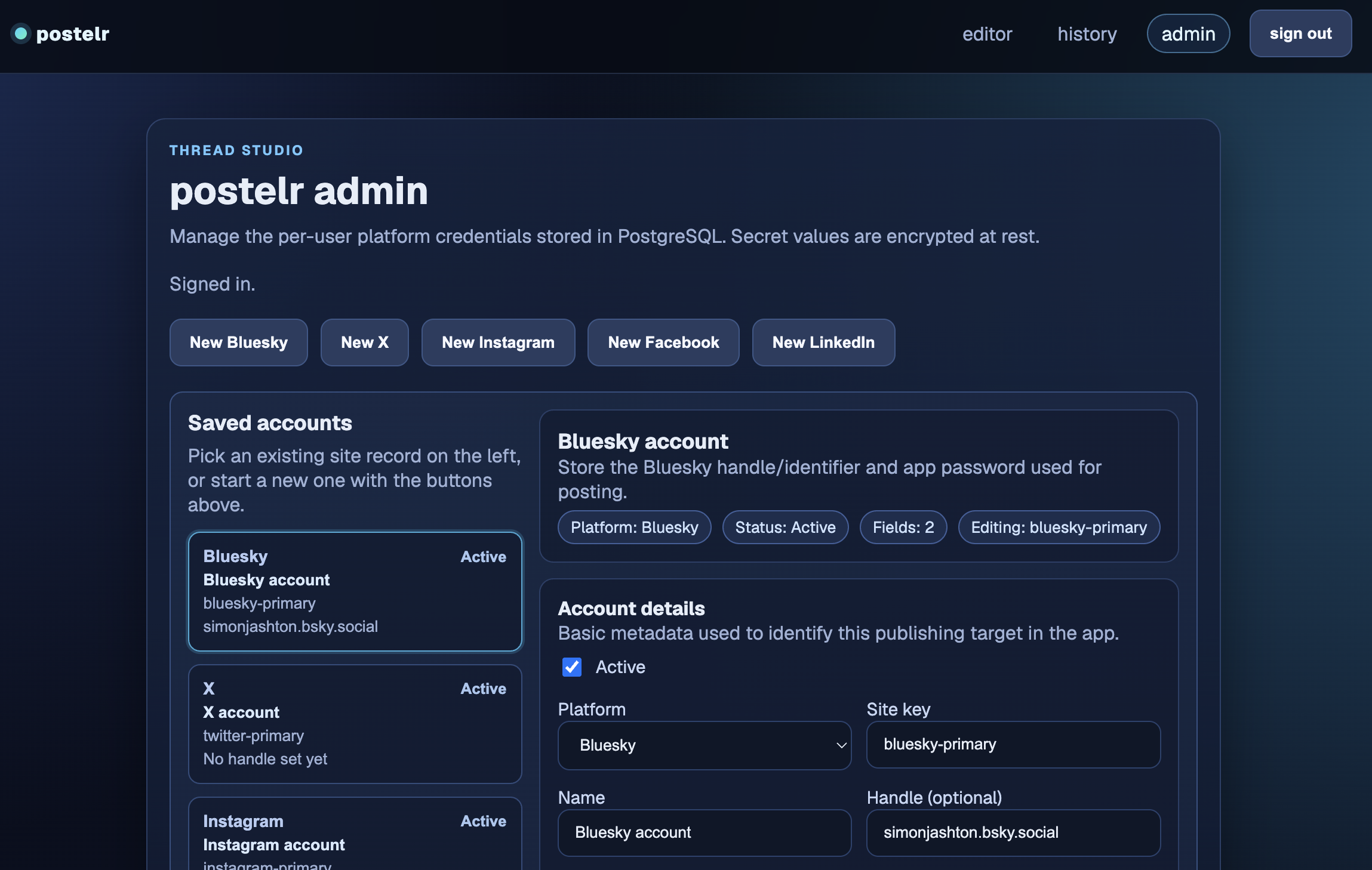The width and height of the screenshot is (1372, 870).
Task: Click 'twitter-primary' text in X card
Action: (x=254, y=736)
